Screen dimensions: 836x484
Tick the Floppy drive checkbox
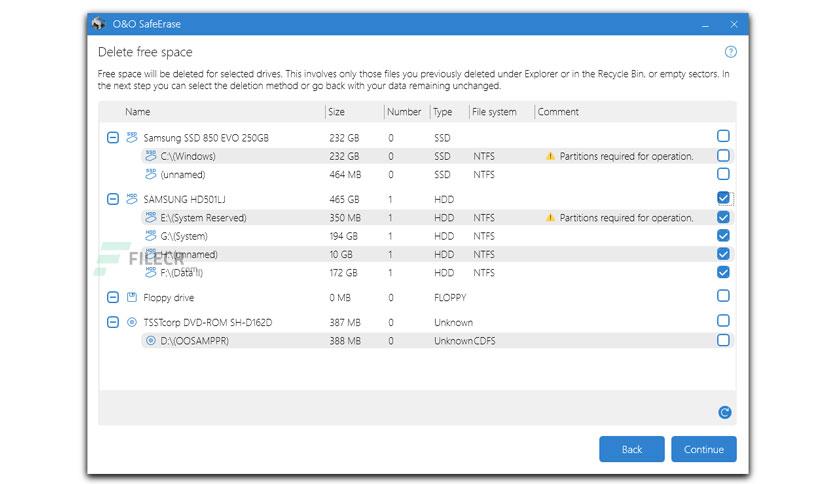723,295
